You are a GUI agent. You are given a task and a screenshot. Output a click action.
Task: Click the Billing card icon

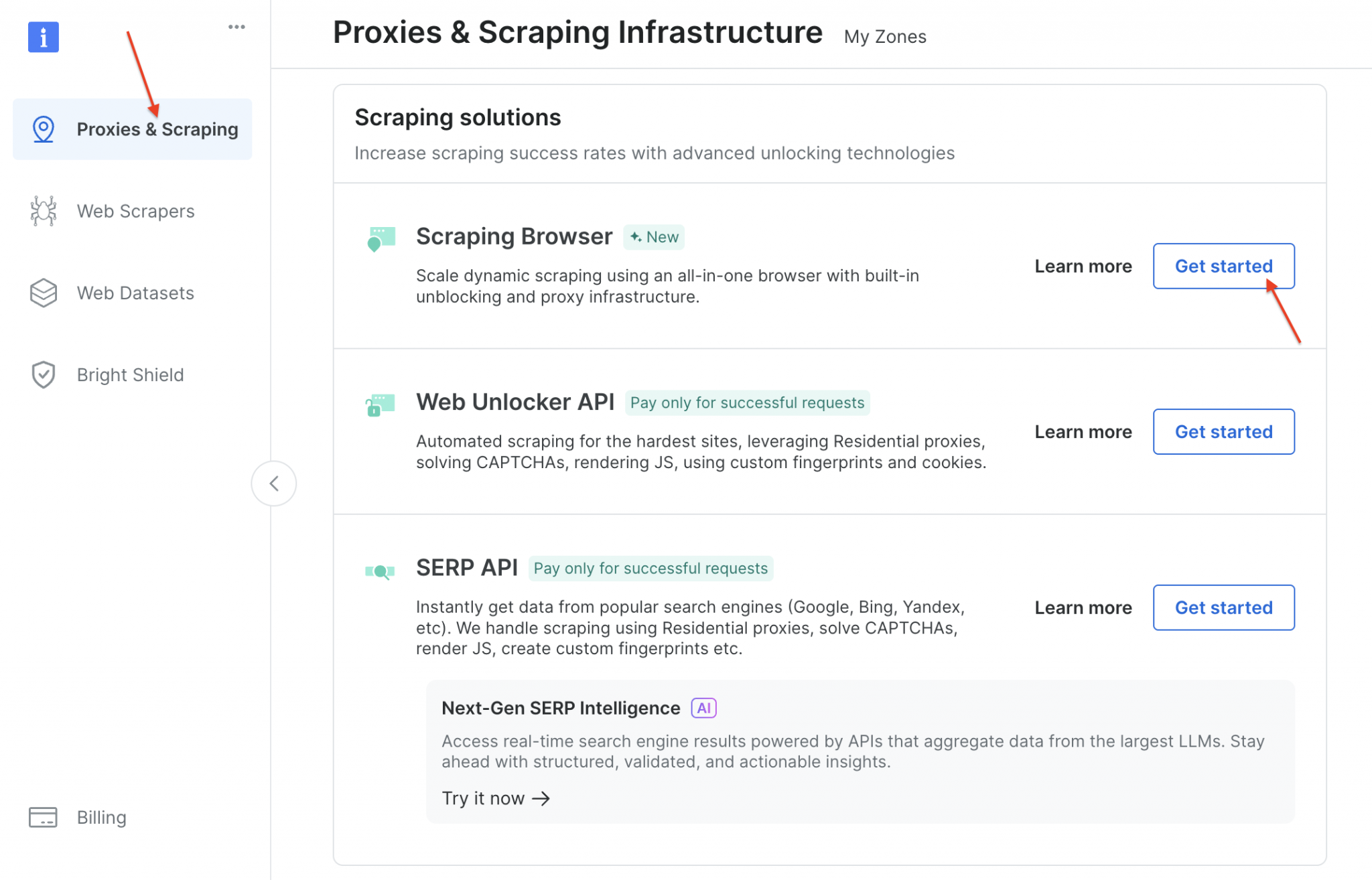pos(43,817)
